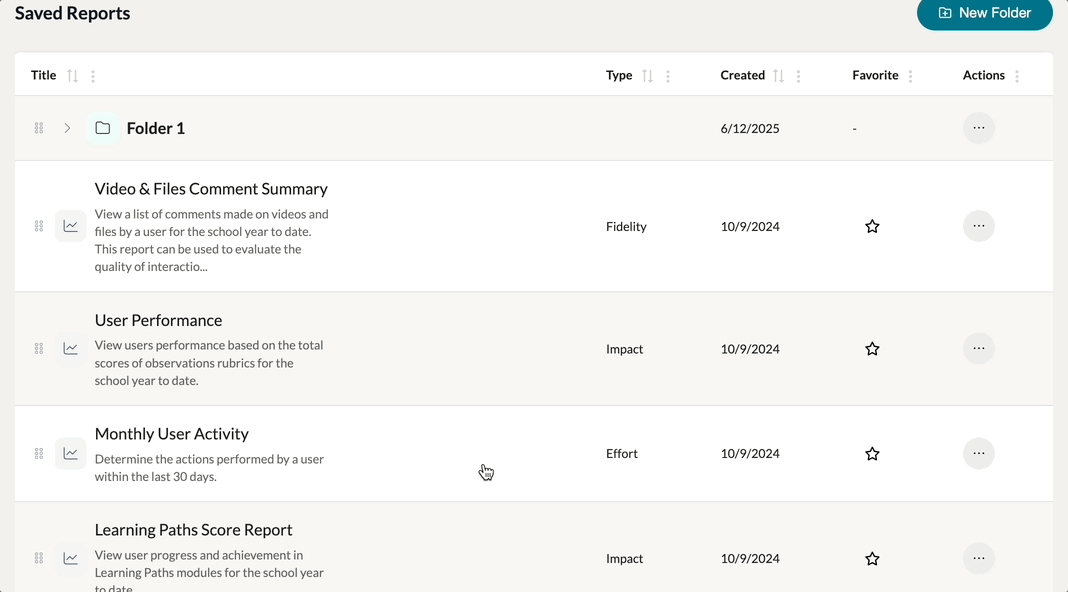The height and width of the screenshot is (592, 1068).
Task: Open Learning Paths Score Report title
Action: (x=193, y=530)
